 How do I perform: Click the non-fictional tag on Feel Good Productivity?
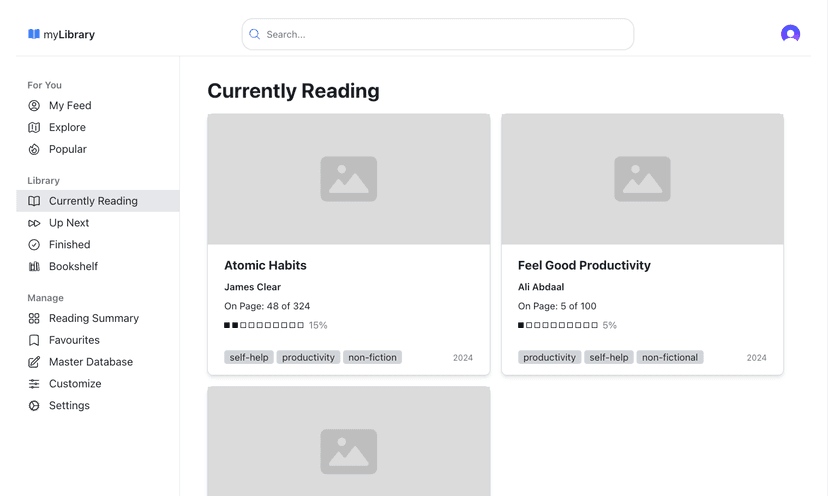(670, 357)
